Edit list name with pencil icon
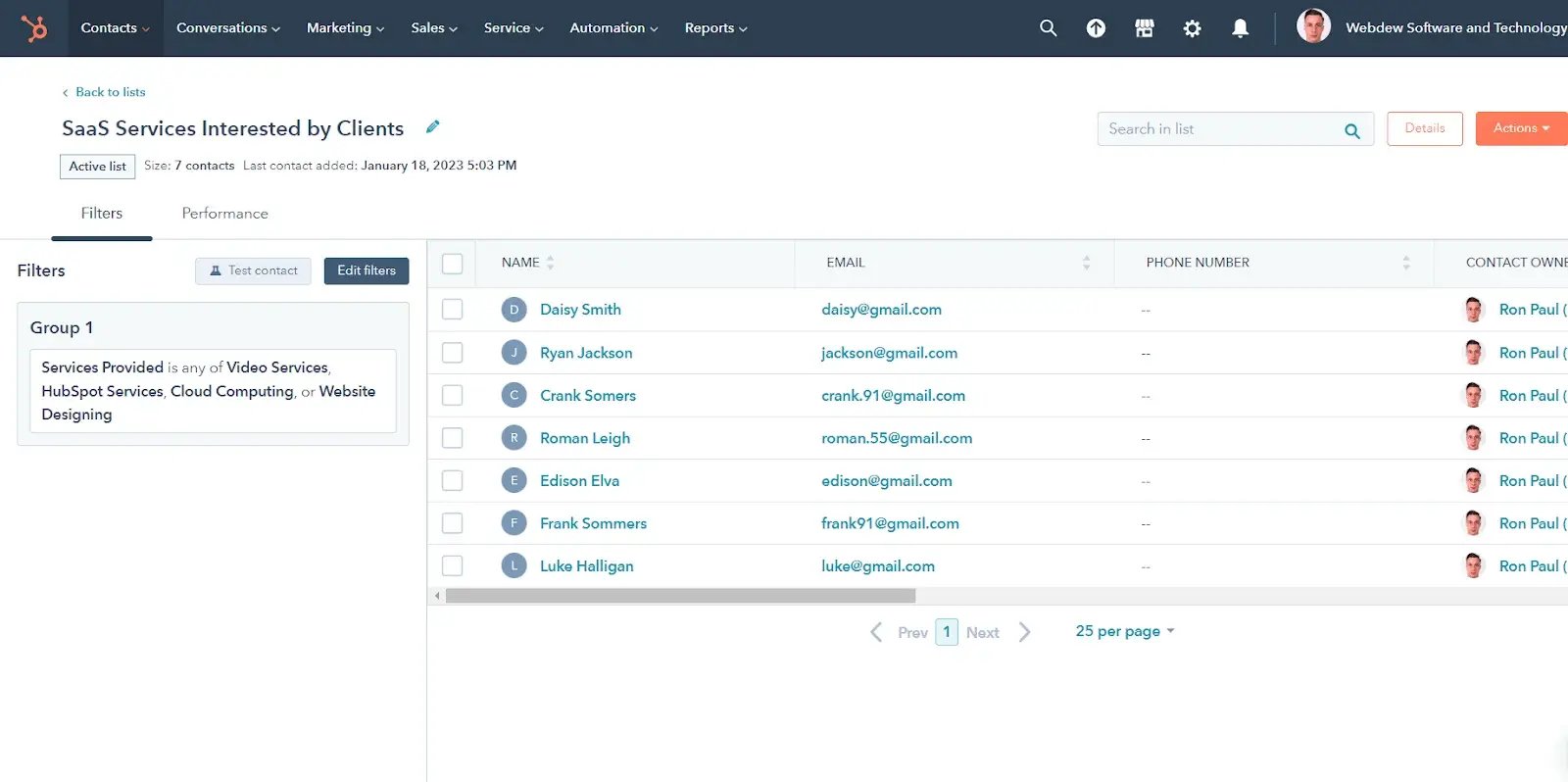Image resolution: width=1568 pixels, height=782 pixels. pos(432,126)
